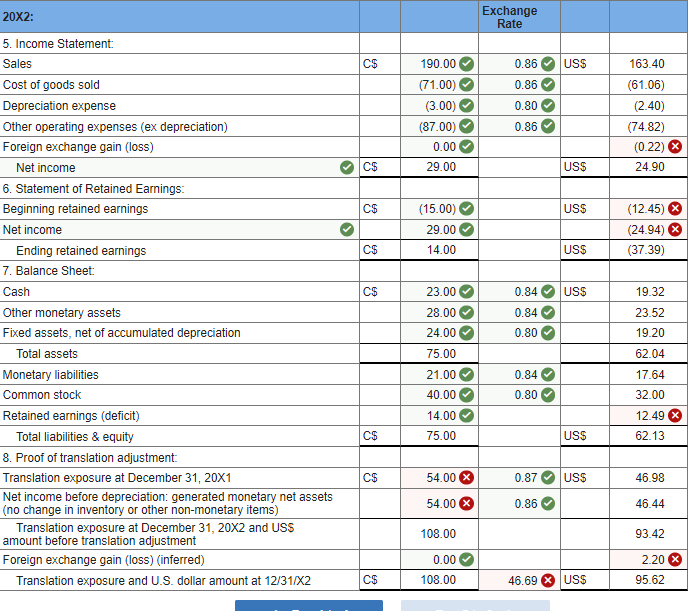Click red X next to 12.49

point(675,415)
